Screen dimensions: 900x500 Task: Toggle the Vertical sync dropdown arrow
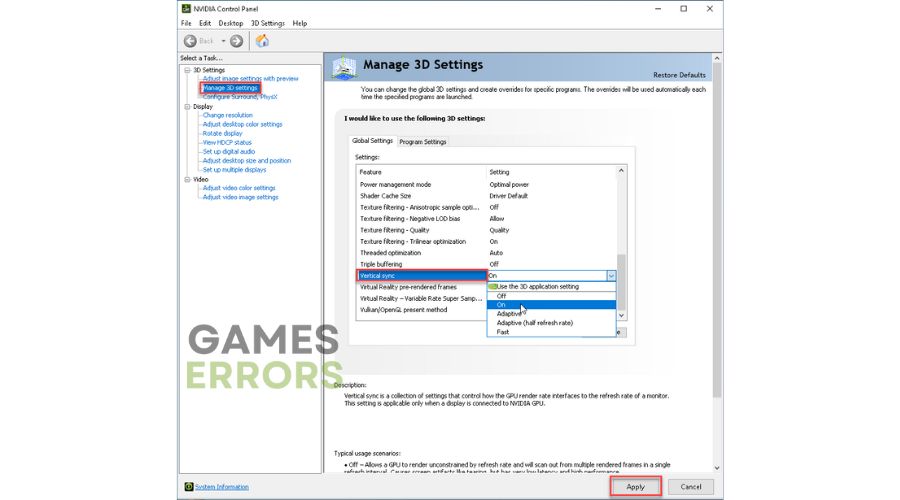(611, 276)
